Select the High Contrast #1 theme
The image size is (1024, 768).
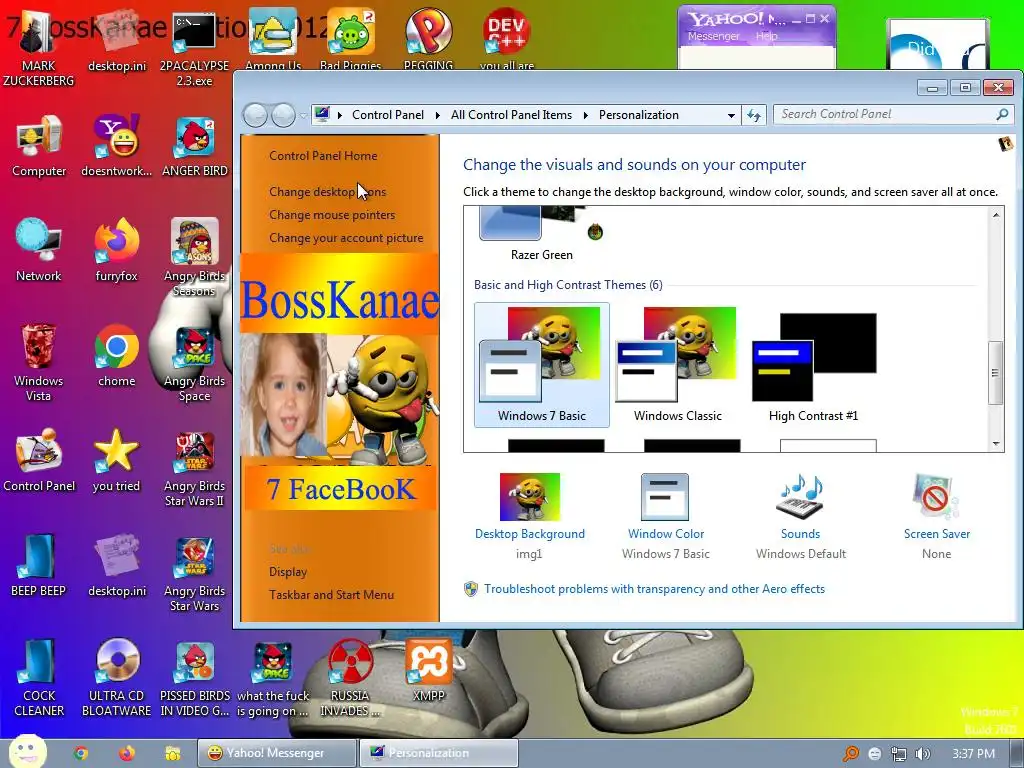813,364
